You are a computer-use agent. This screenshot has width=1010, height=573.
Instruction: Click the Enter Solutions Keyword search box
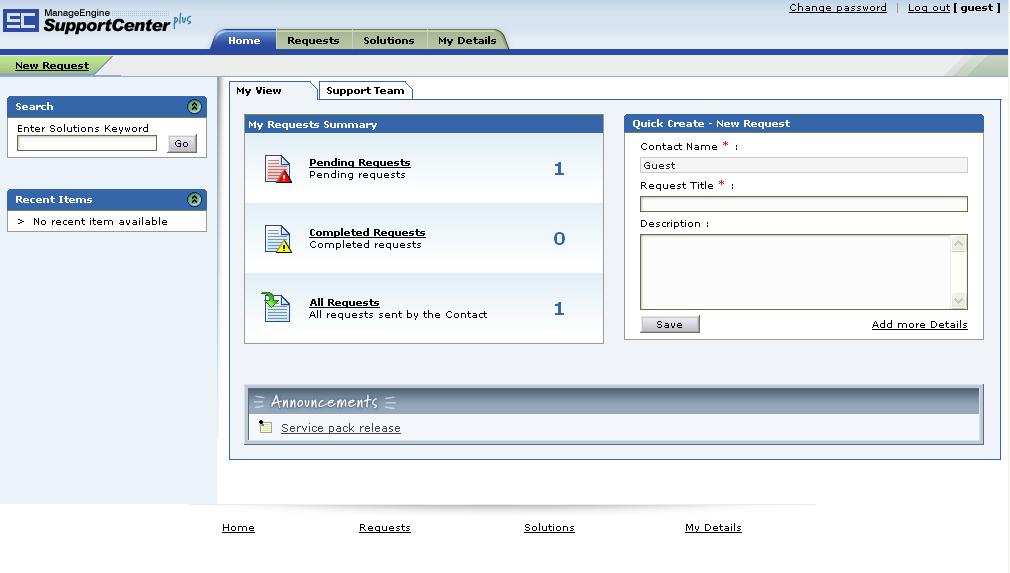coord(87,144)
